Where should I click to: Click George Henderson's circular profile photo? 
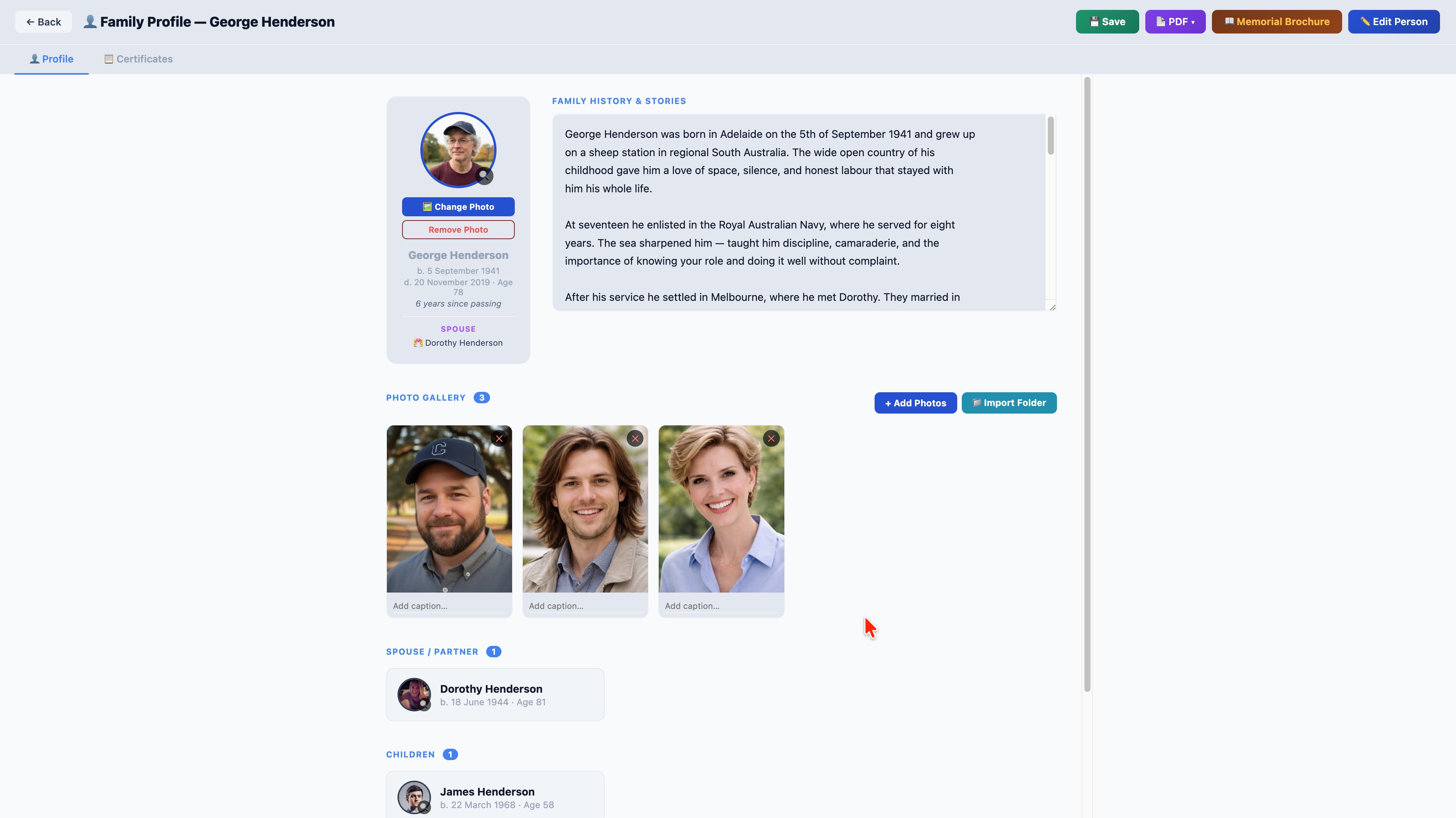coord(458,150)
